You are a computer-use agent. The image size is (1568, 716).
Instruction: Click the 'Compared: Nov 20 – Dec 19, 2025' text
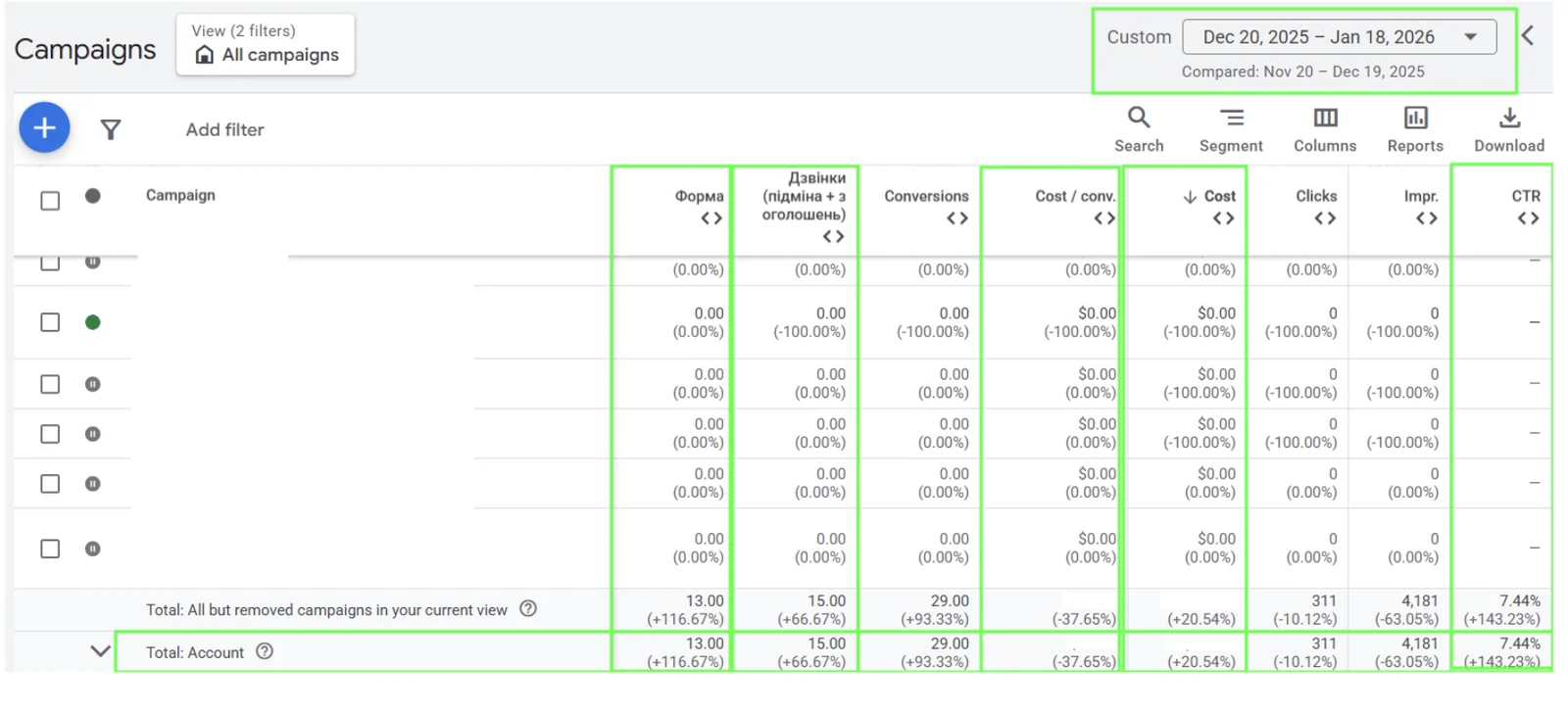tap(1303, 72)
